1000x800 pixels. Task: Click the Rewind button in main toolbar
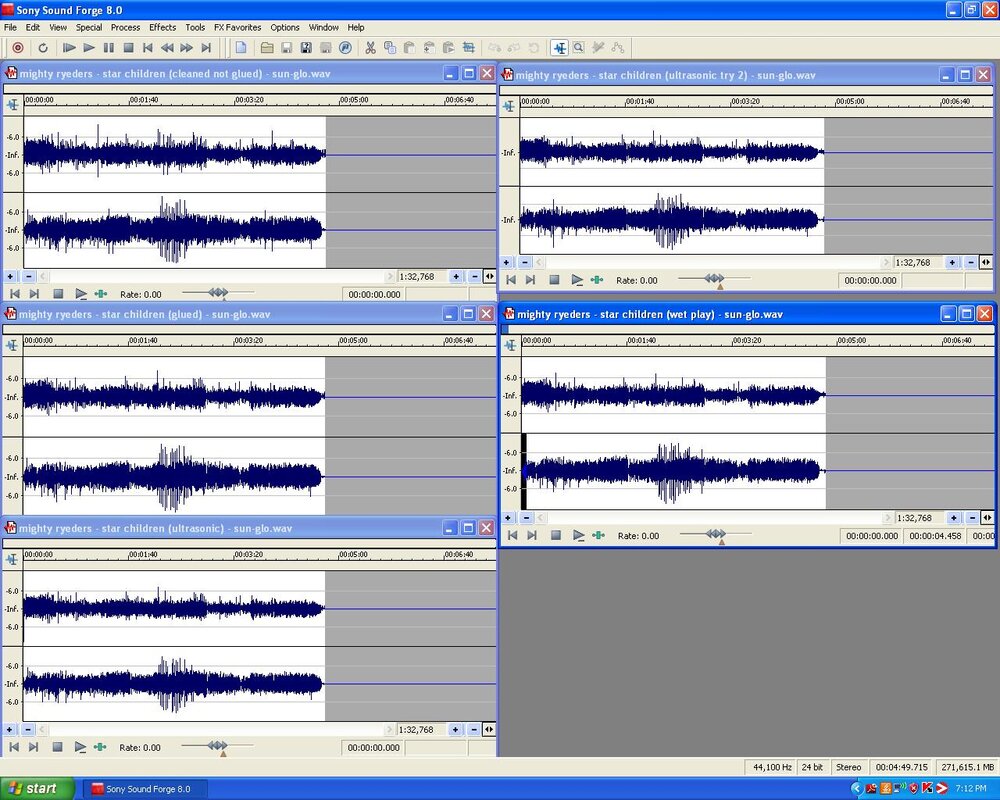167,48
